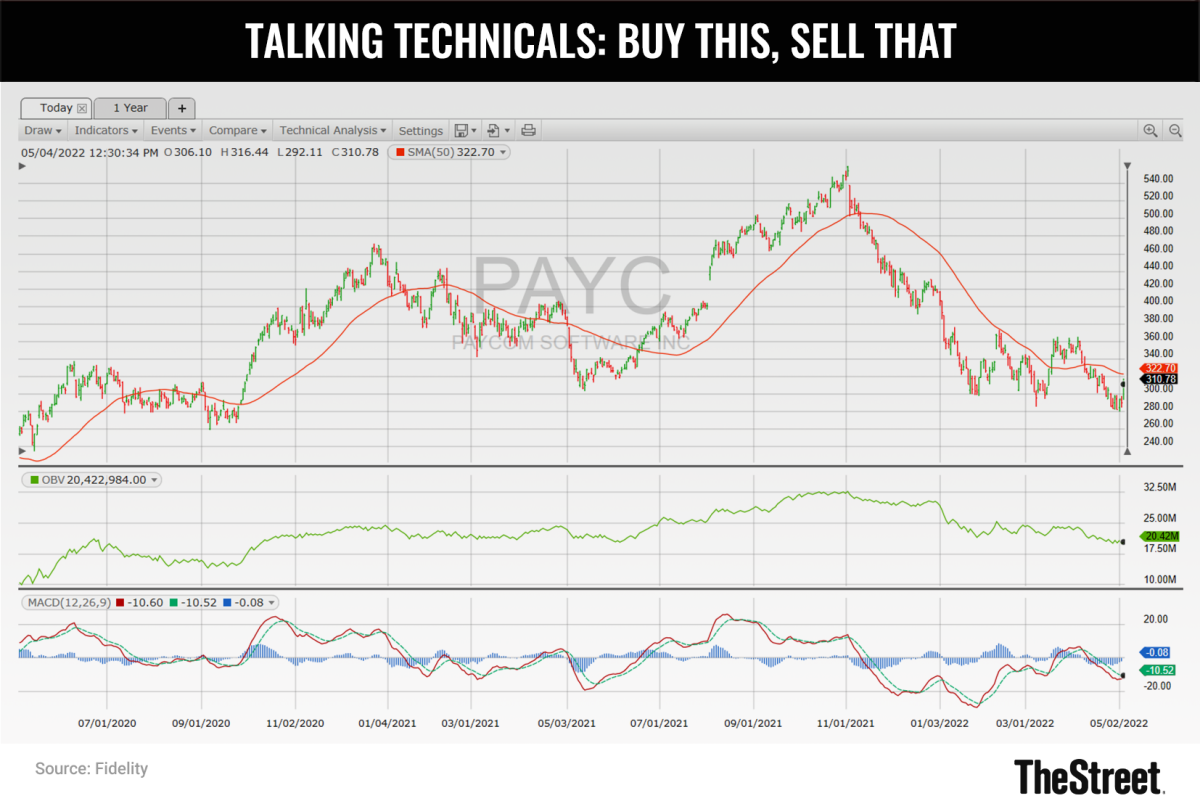Switch to the Today tab
The width and height of the screenshot is (1200, 809).
[56, 108]
